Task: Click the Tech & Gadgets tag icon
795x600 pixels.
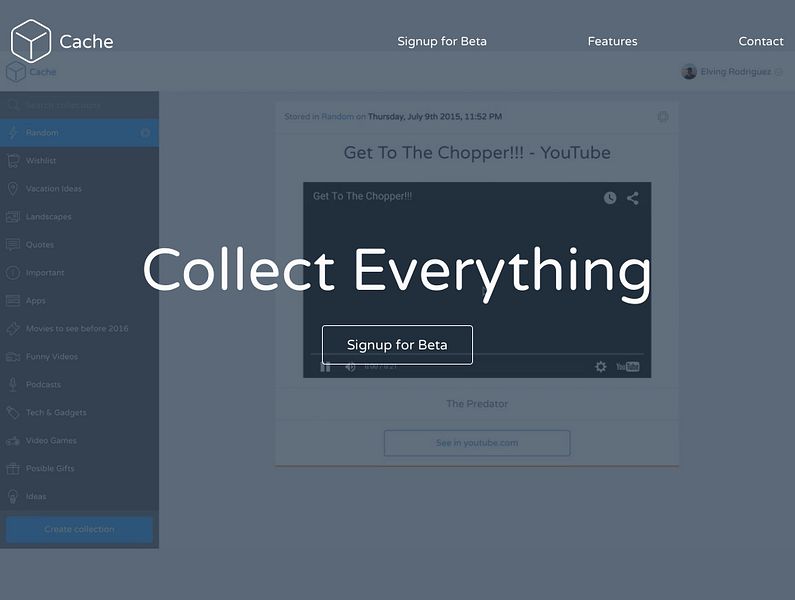Action: pyautogui.click(x=13, y=413)
